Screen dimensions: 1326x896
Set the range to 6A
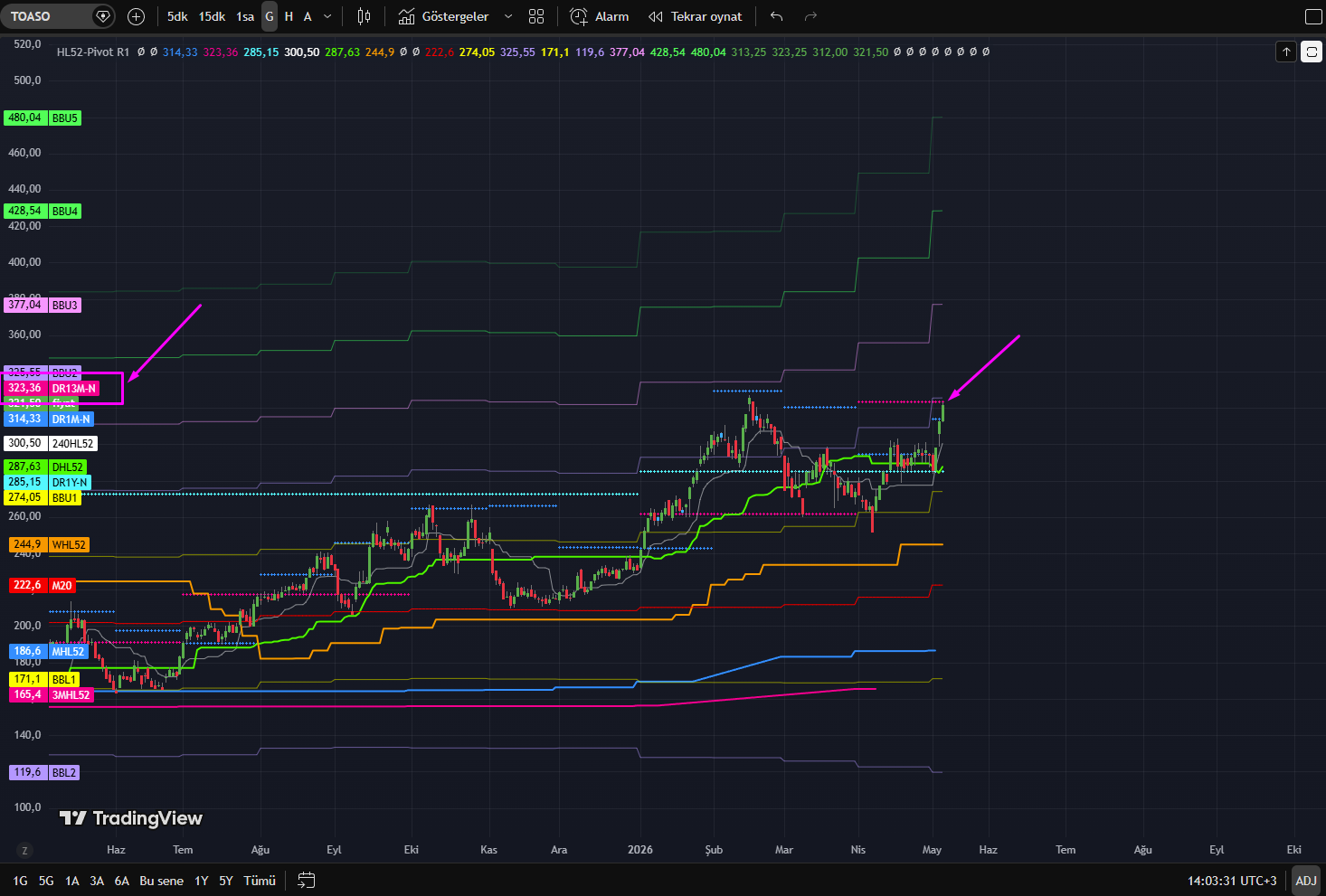pyautogui.click(x=122, y=881)
